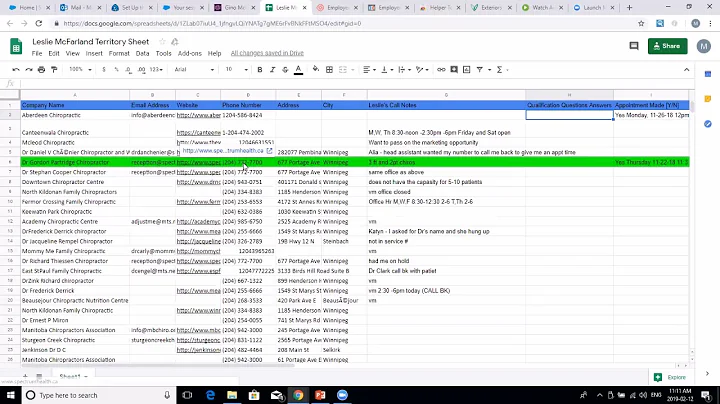This screenshot has height=404, width=720.
Task: Select the Company Name header cell
Action: click(75, 105)
